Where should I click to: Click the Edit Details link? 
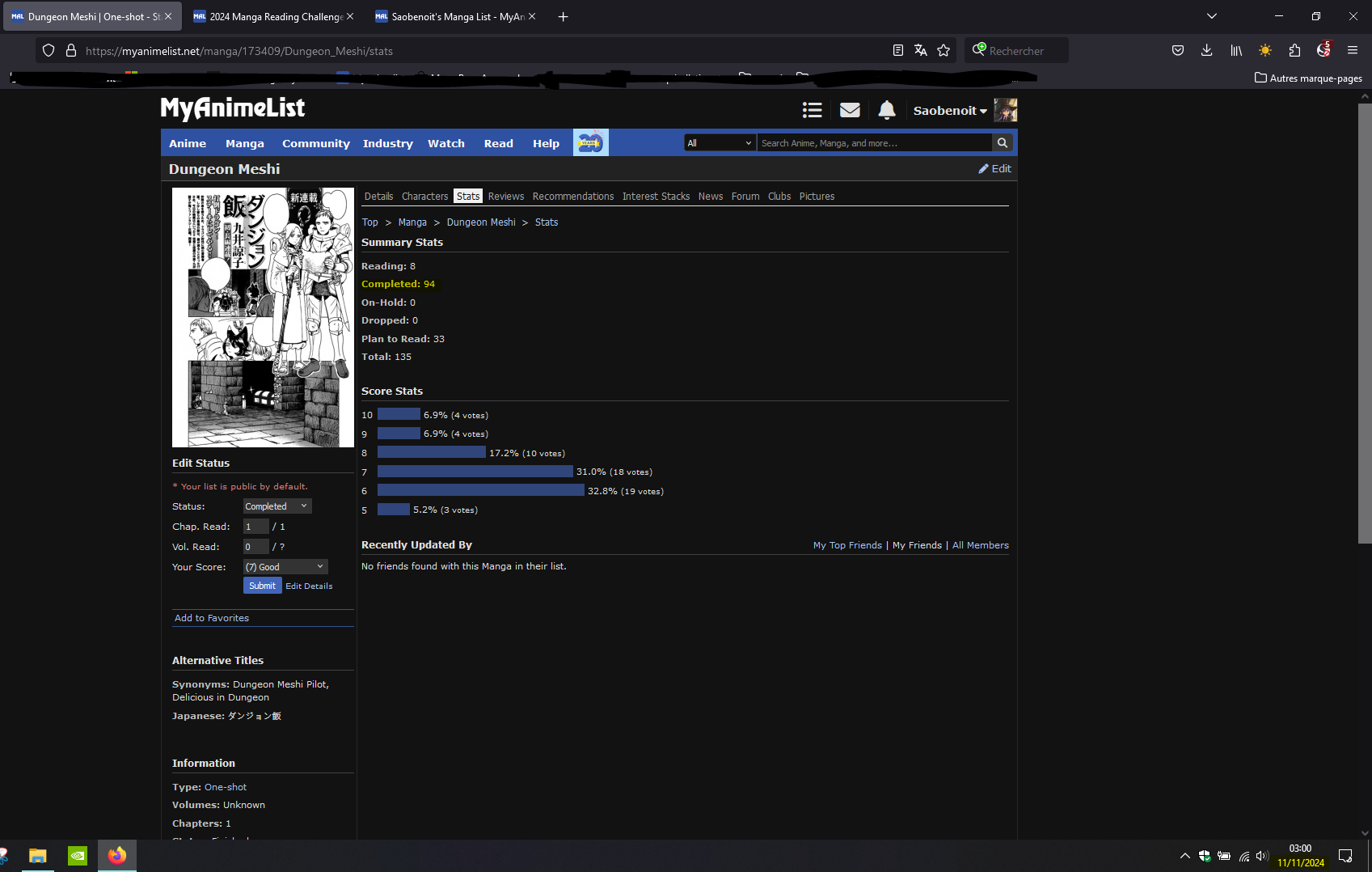click(309, 586)
